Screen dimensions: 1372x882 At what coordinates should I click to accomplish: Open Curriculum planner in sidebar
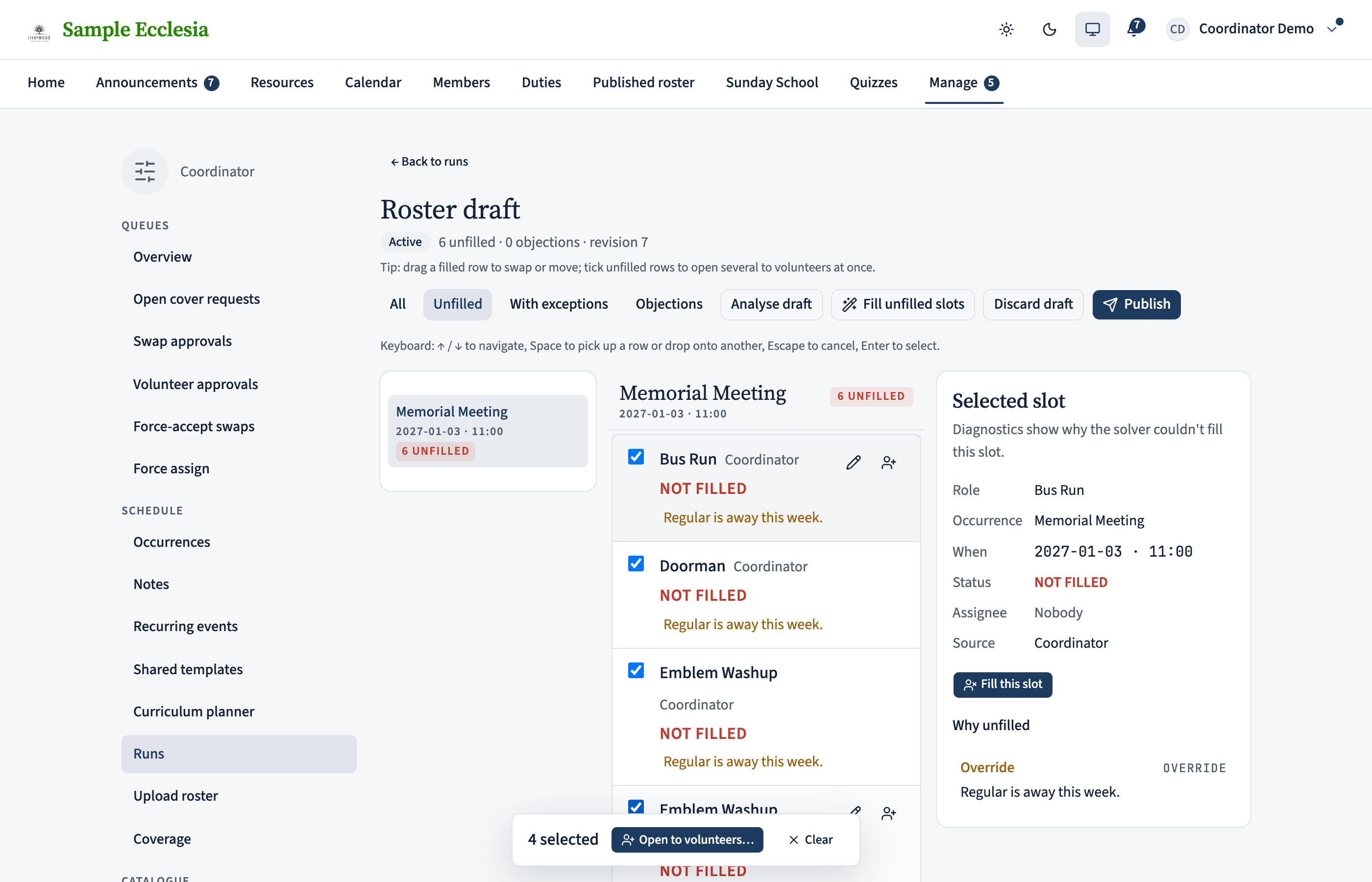(239, 711)
